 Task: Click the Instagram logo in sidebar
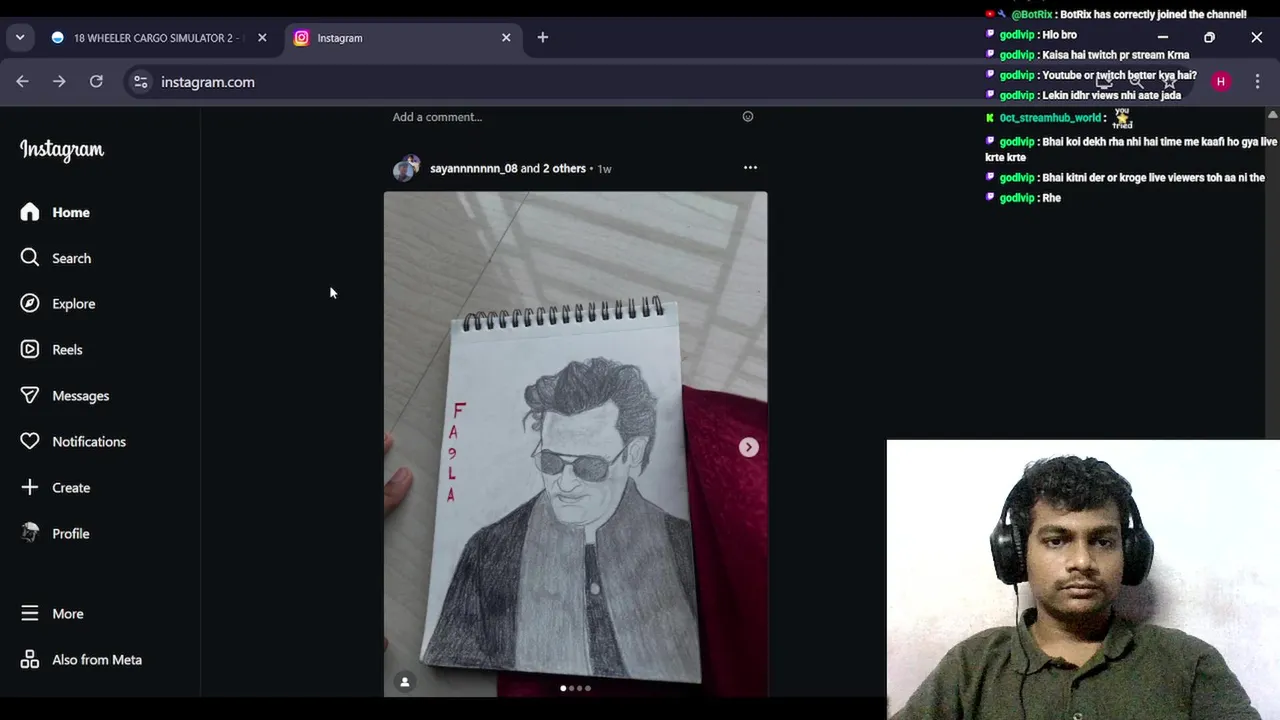coord(62,150)
